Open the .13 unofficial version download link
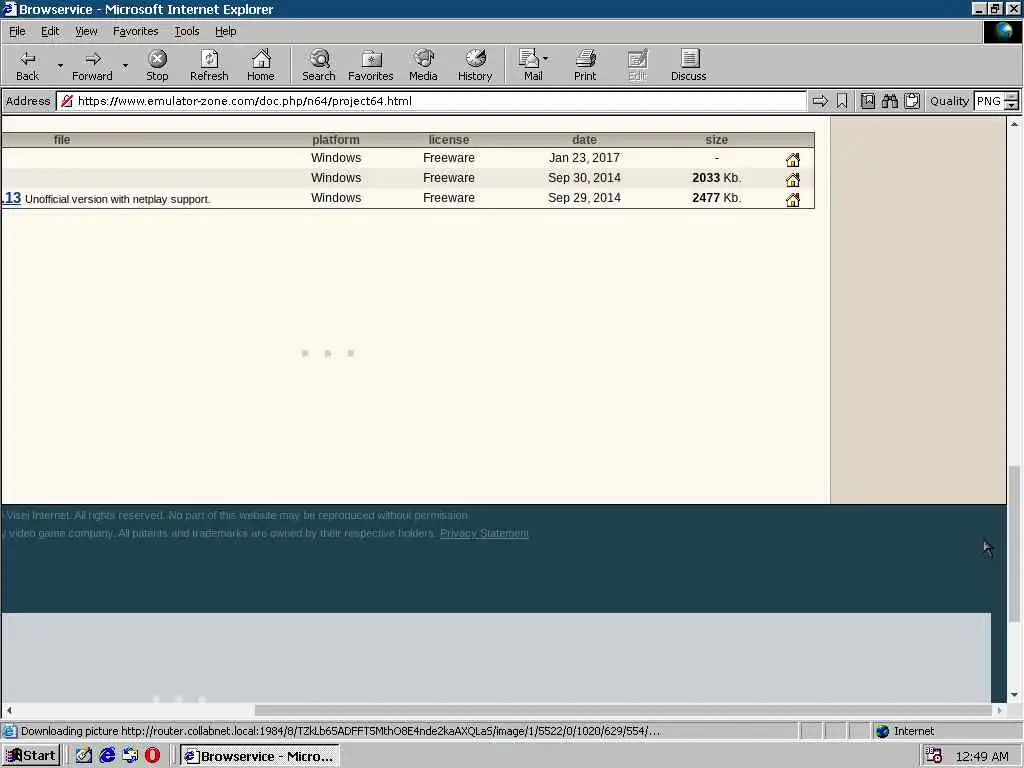Viewport: 1024px width, 768px height. pos(11,198)
